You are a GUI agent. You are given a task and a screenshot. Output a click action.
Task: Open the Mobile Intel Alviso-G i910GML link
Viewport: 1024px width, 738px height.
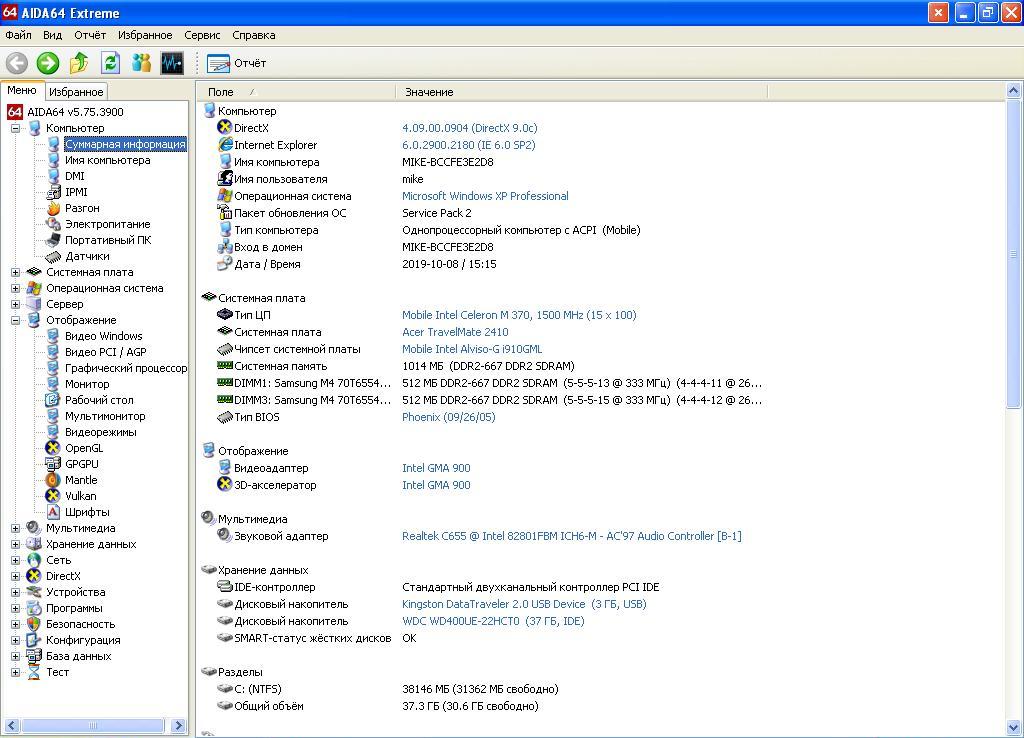click(x=472, y=349)
